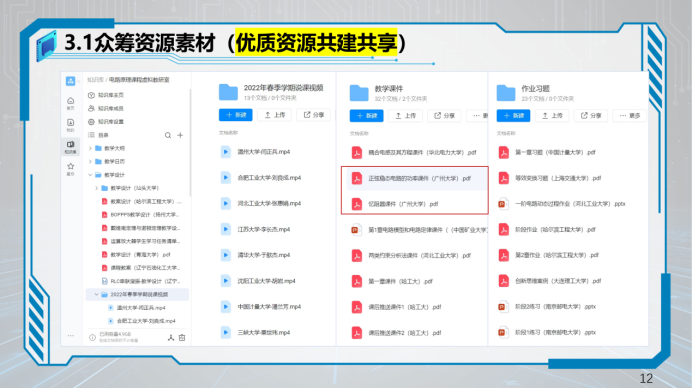Viewport: 693px width, 388px height.
Task: Click 分享 button in the 作业习题 panel
Action: (591, 116)
